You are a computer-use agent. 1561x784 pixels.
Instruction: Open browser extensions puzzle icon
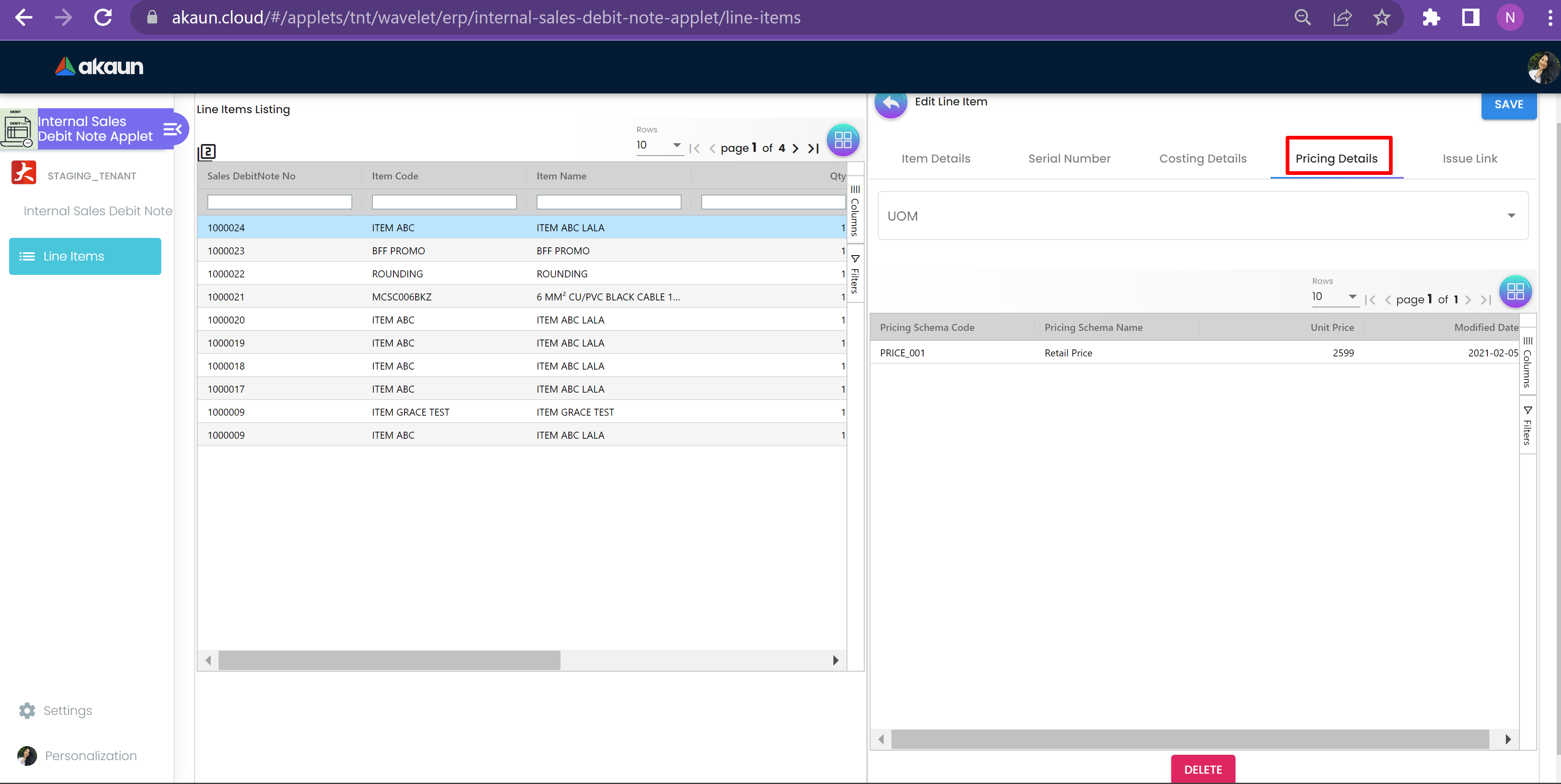[x=1431, y=18]
